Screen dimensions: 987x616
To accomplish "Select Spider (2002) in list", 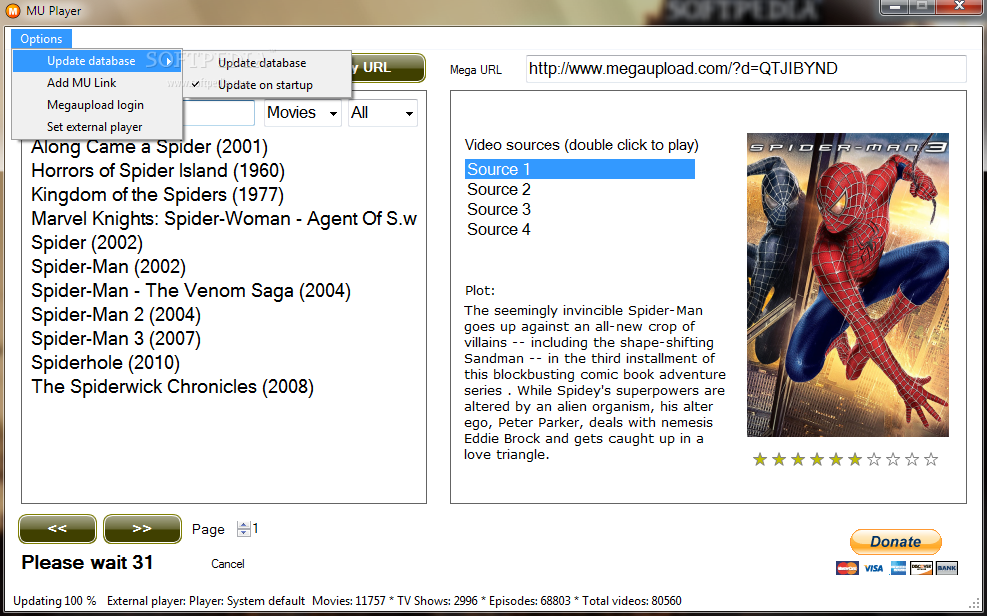I will tap(87, 242).
